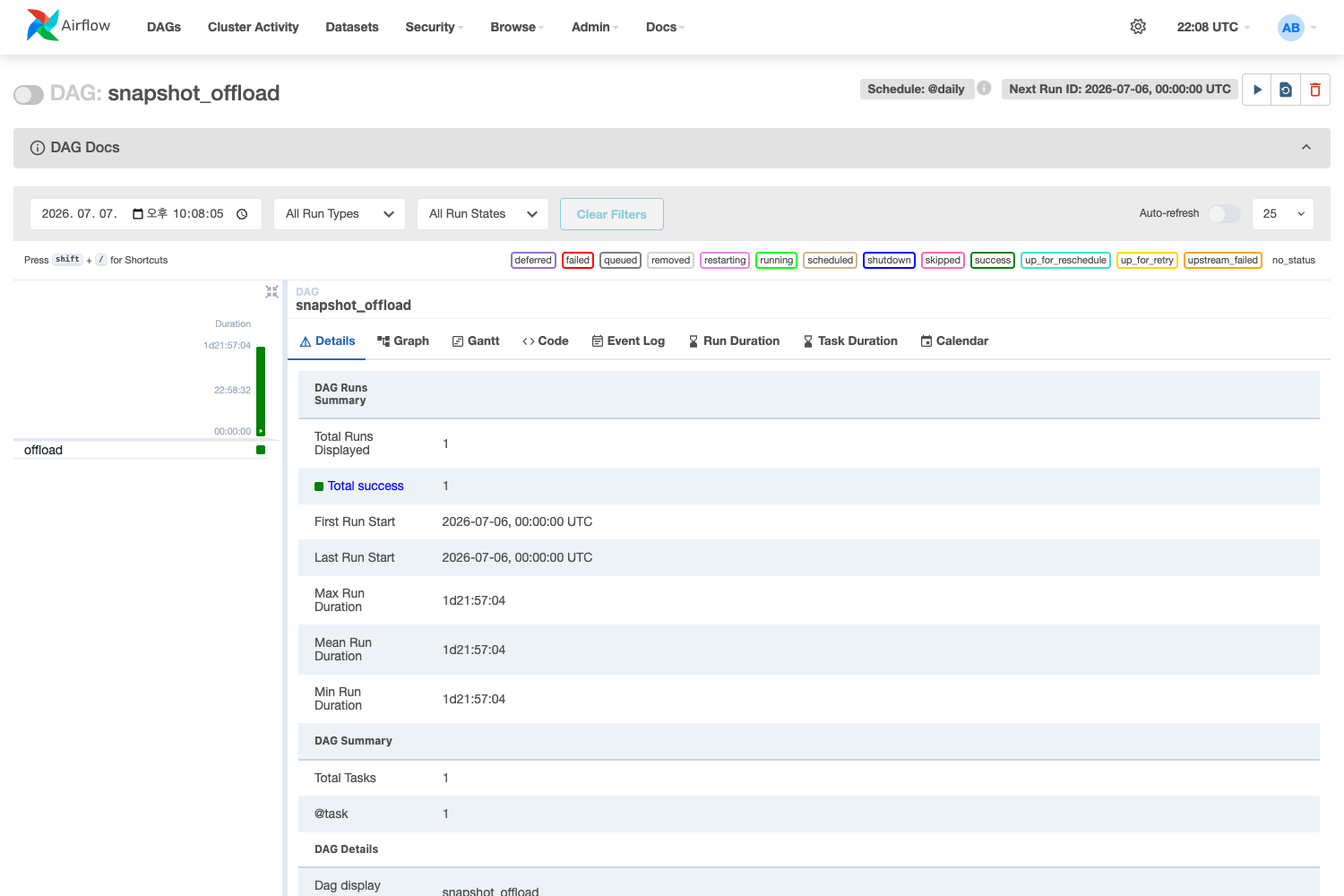Image resolution: width=1344 pixels, height=896 pixels.
Task: Click the date-time filter input field
Action: pos(146,214)
